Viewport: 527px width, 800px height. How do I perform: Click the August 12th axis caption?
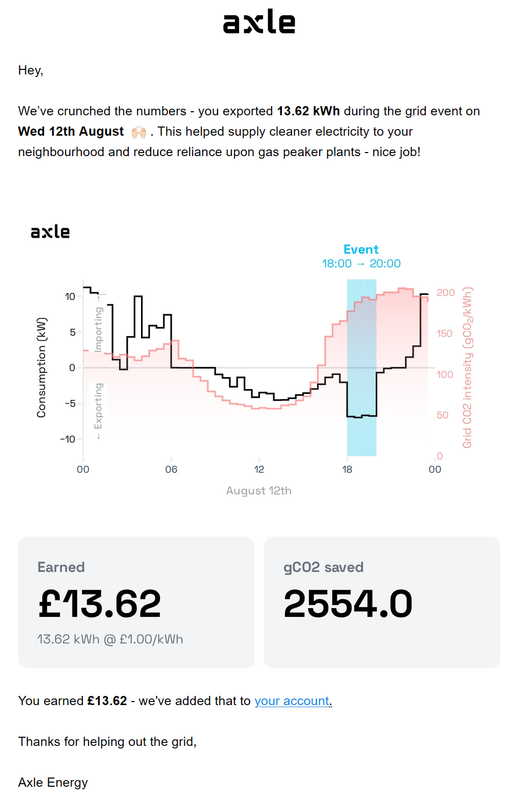pyautogui.click(x=259, y=491)
